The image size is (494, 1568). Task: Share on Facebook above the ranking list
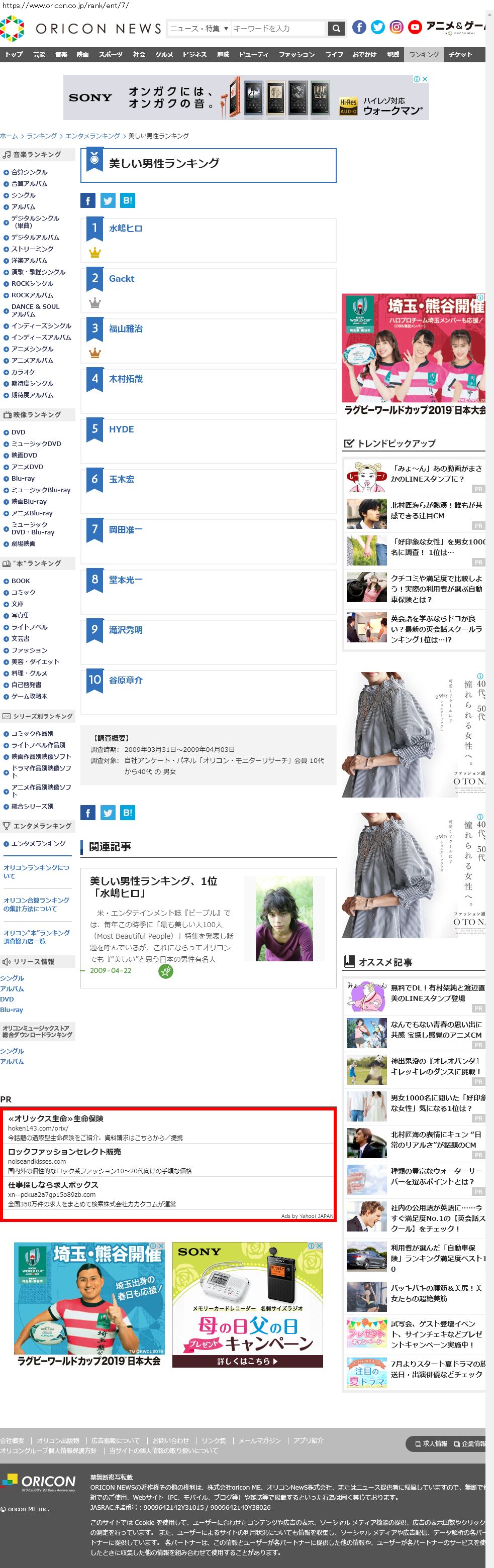(88, 200)
